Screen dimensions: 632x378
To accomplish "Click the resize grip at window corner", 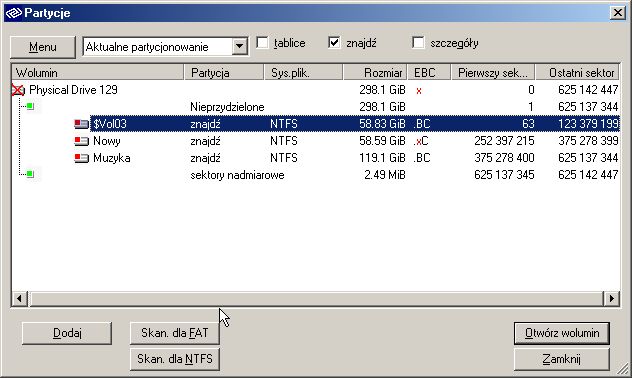I will (x=624, y=370).
